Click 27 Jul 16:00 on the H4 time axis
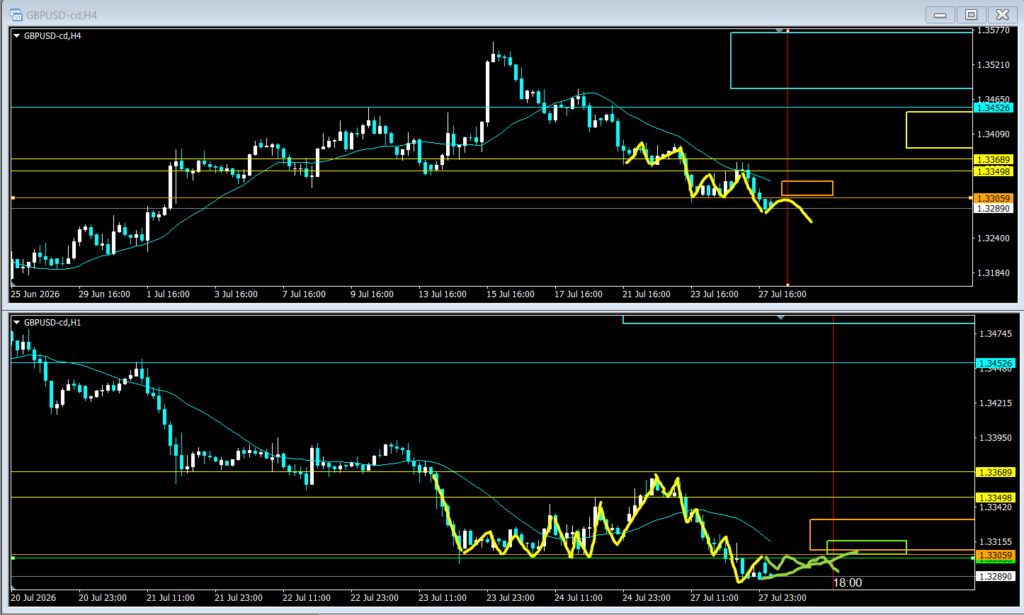Screen dimensions: 1024x615 pyautogui.click(x=782, y=294)
